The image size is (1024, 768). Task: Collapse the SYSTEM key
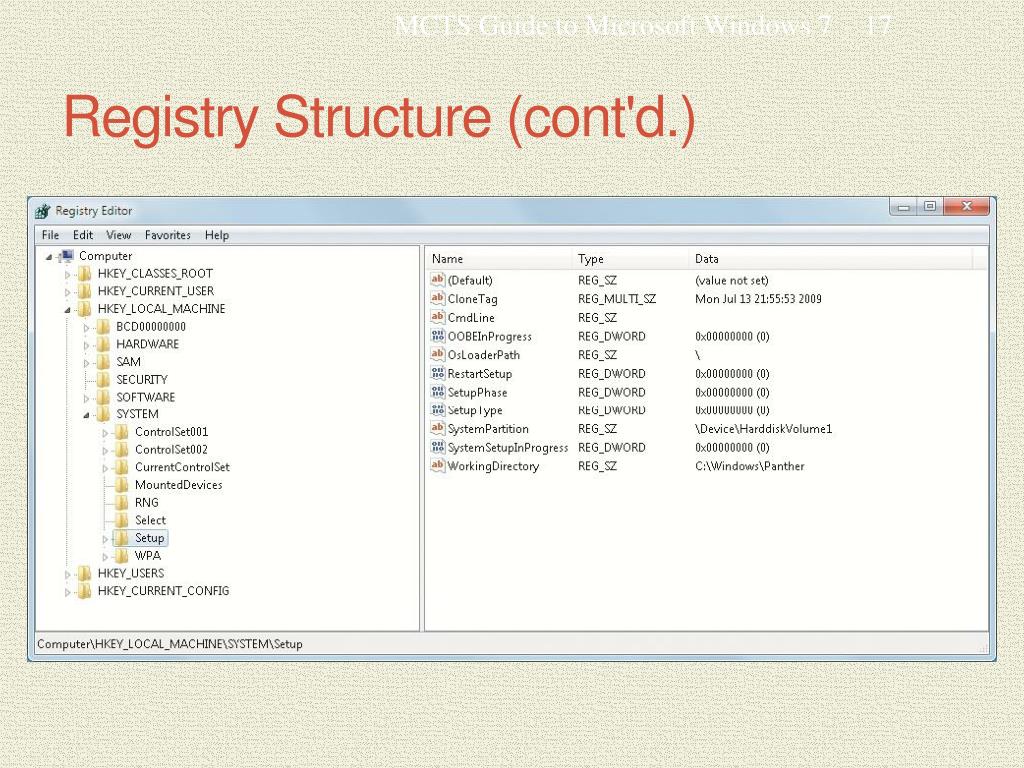coord(86,415)
